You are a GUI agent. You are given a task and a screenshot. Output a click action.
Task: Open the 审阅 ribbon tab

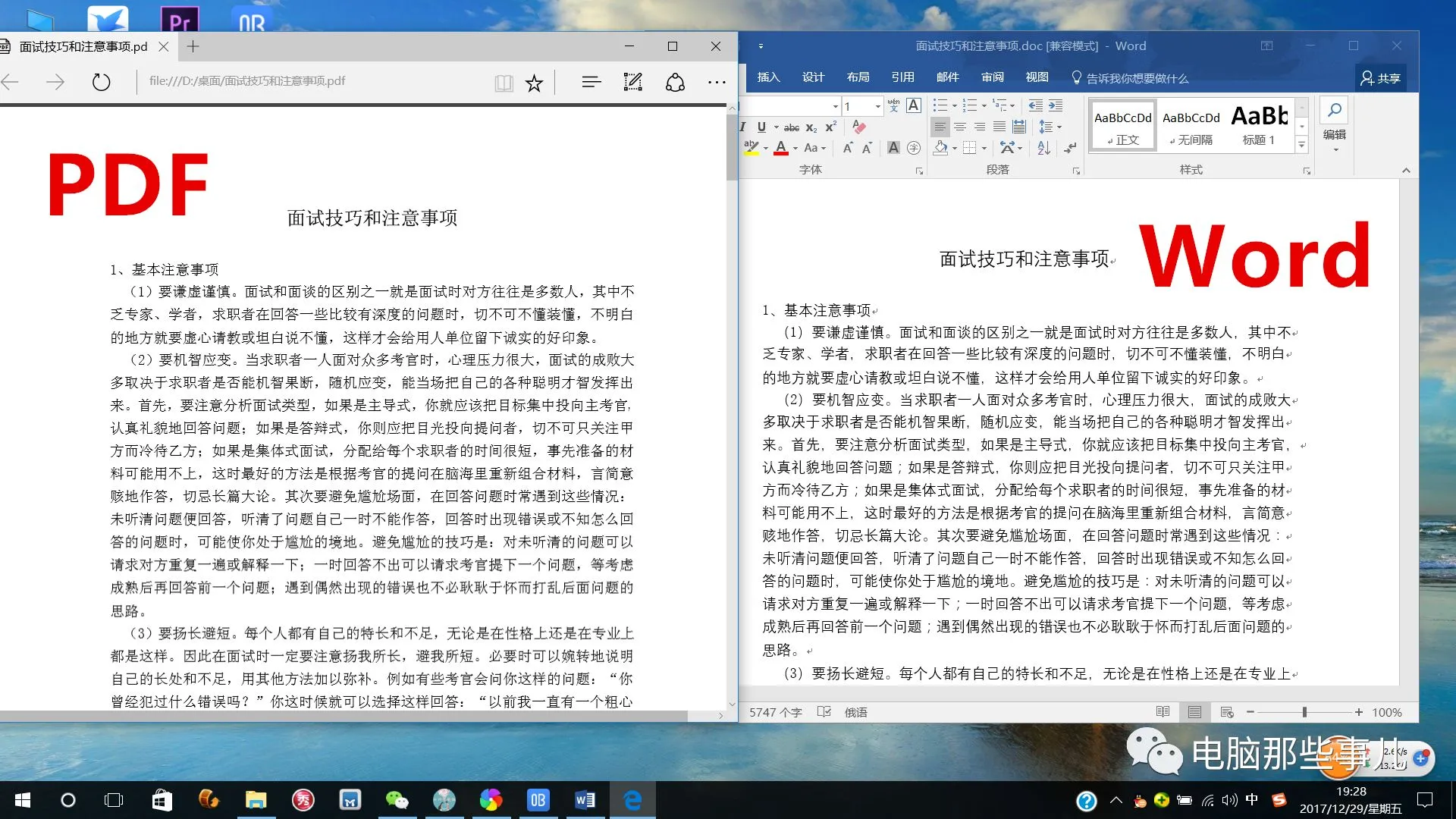click(x=992, y=77)
